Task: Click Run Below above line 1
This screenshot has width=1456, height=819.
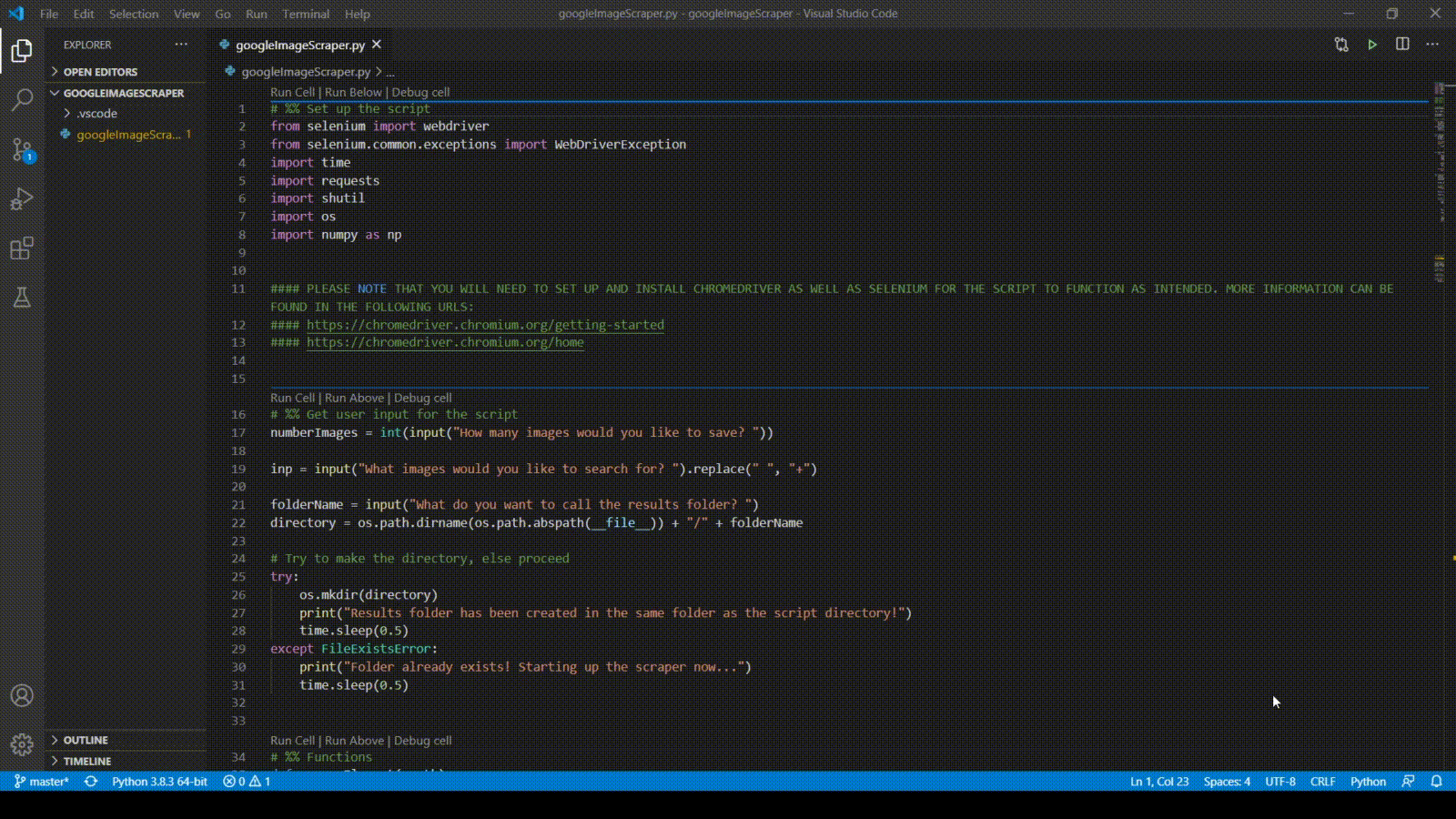Action: (353, 92)
